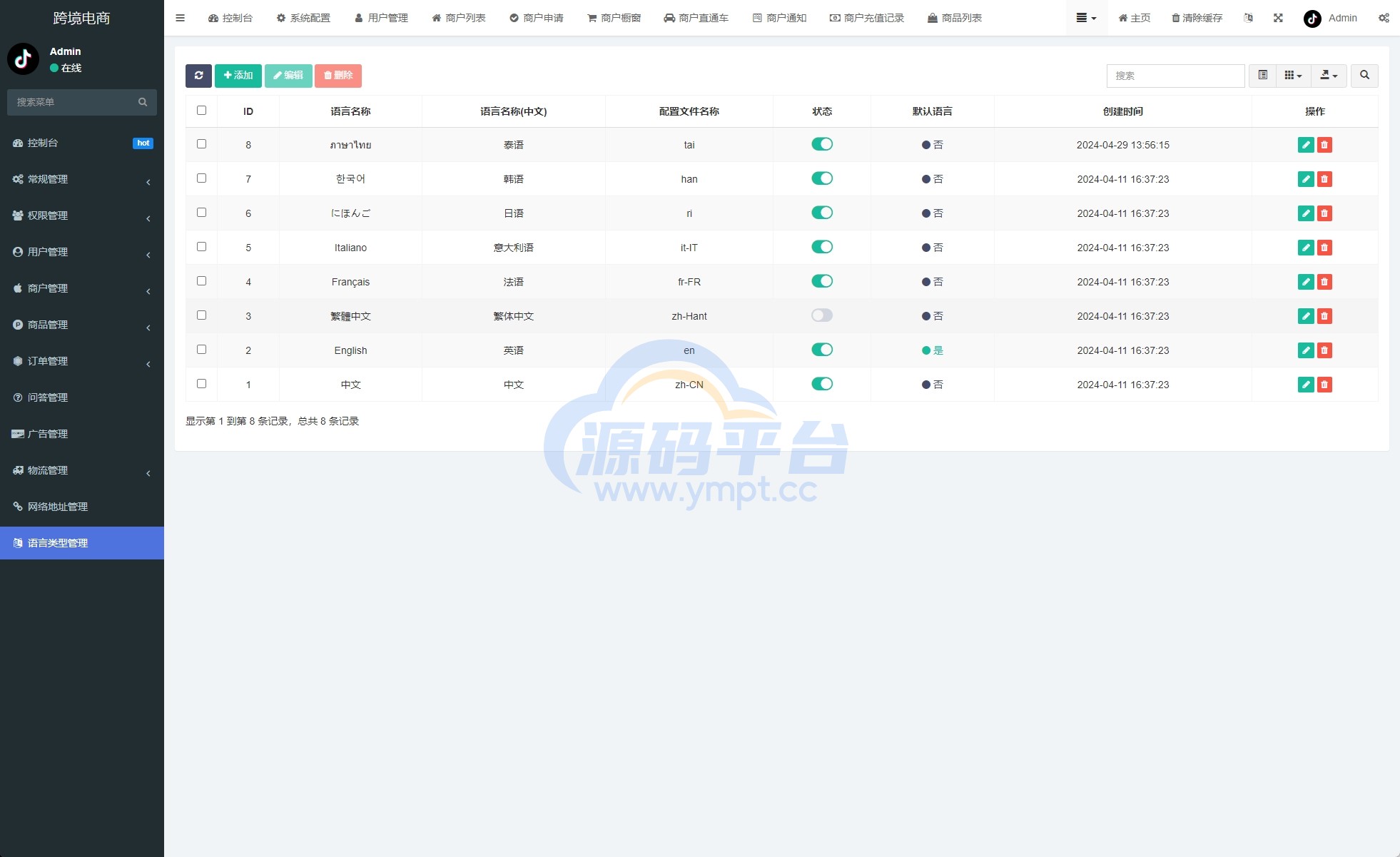Turn off status switch for 韩语
The image size is (1400, 857).
click(x=822, y=178)
